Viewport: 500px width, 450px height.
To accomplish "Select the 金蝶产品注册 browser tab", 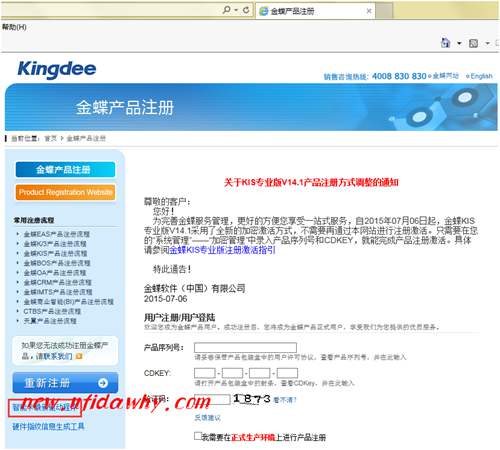I will 315,11.
